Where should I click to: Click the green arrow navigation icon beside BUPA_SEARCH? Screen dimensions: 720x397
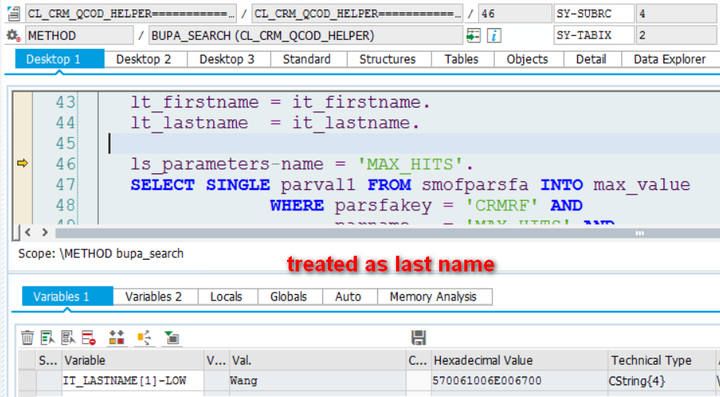tap(473, 36)
